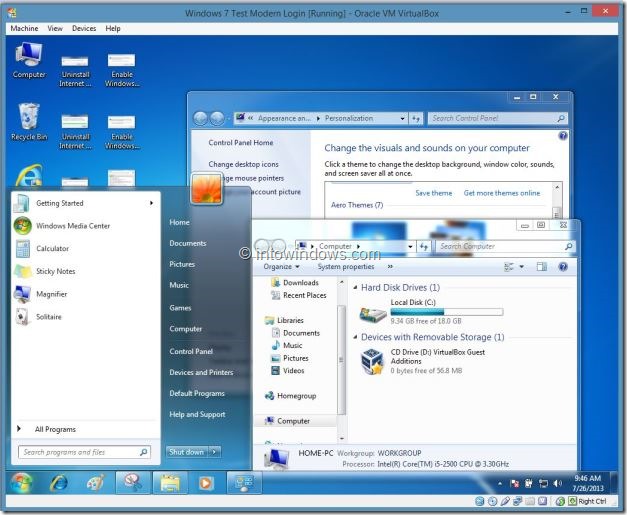Click Control Panel Home link
Image resolution: width=627 pixels, height=515 pixels.
241,143
